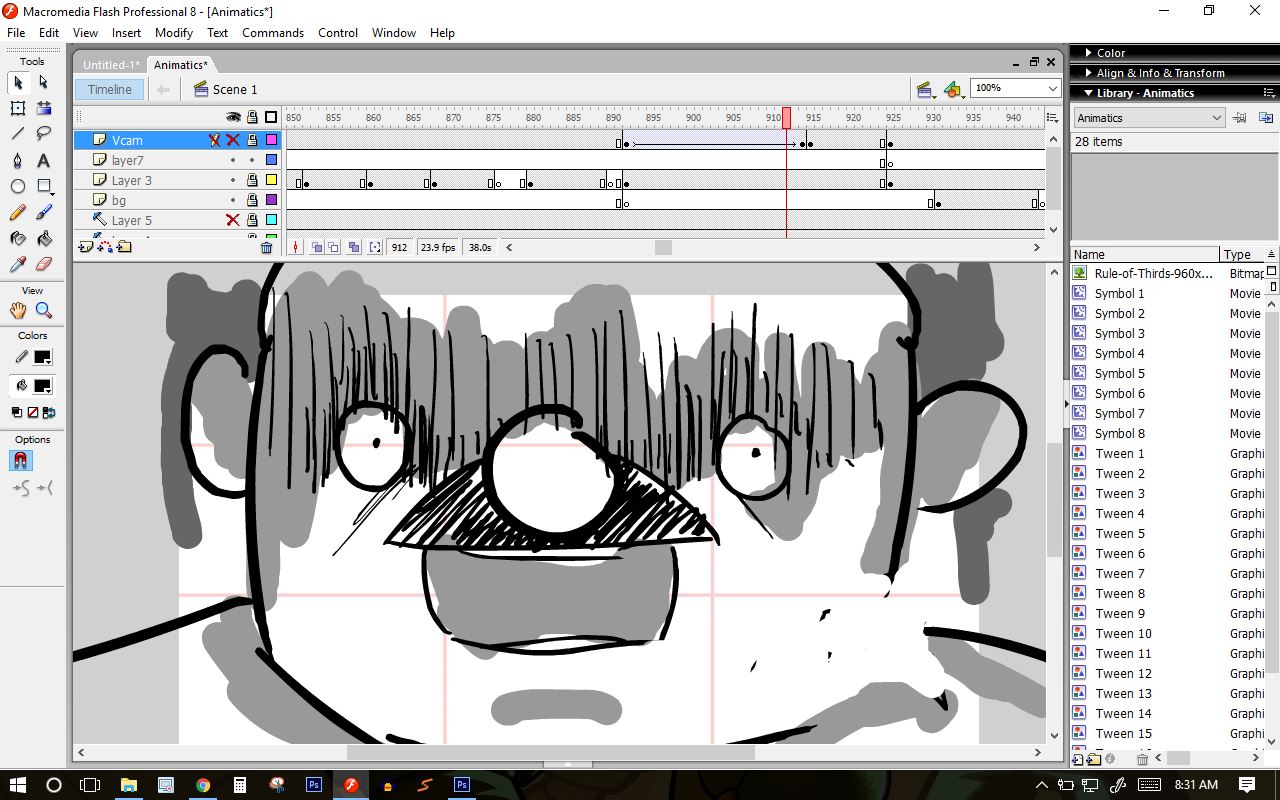Click Insert Layer Folder icon
1280x800 pixels.
pyautogui.click(x=124, y=247)
